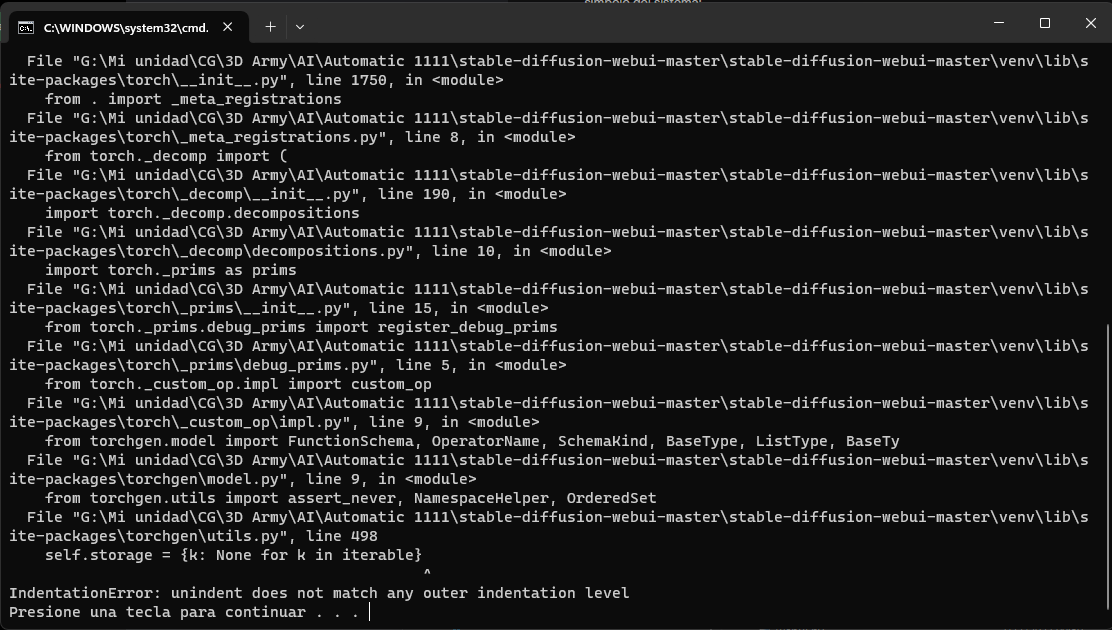1112x630 pixels.
Task: Click the 'from . import _meta_registrations' line
Action: pyautogui.click(x=193, y=99)
